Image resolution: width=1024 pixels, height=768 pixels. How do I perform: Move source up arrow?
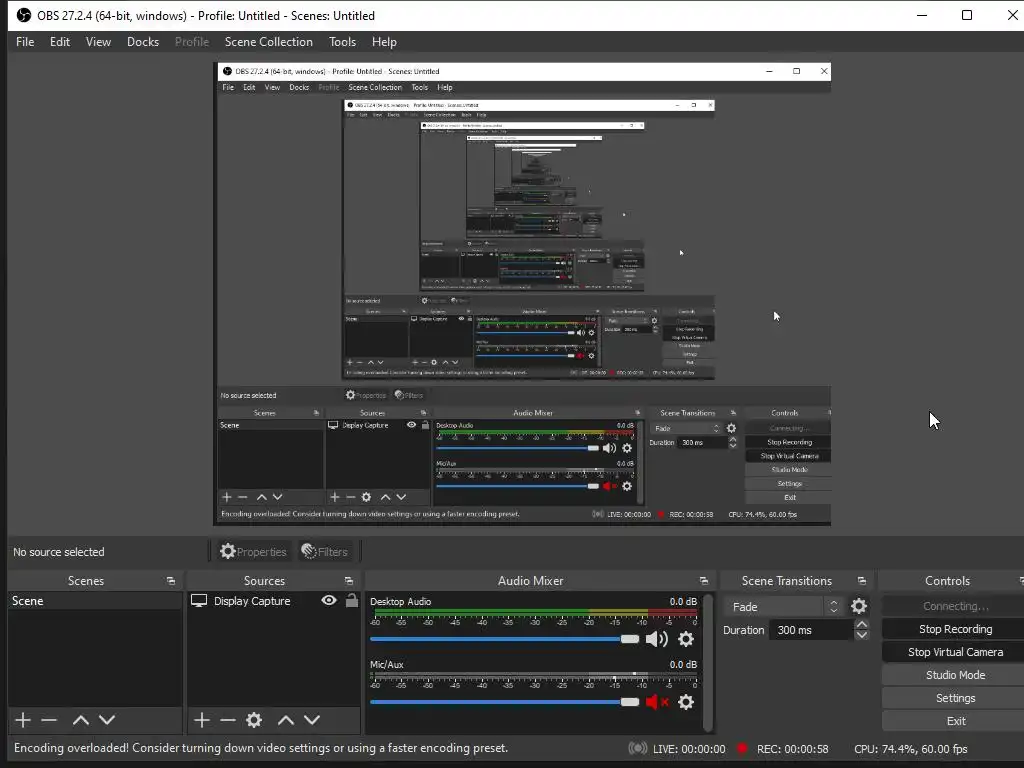(285, 720)
